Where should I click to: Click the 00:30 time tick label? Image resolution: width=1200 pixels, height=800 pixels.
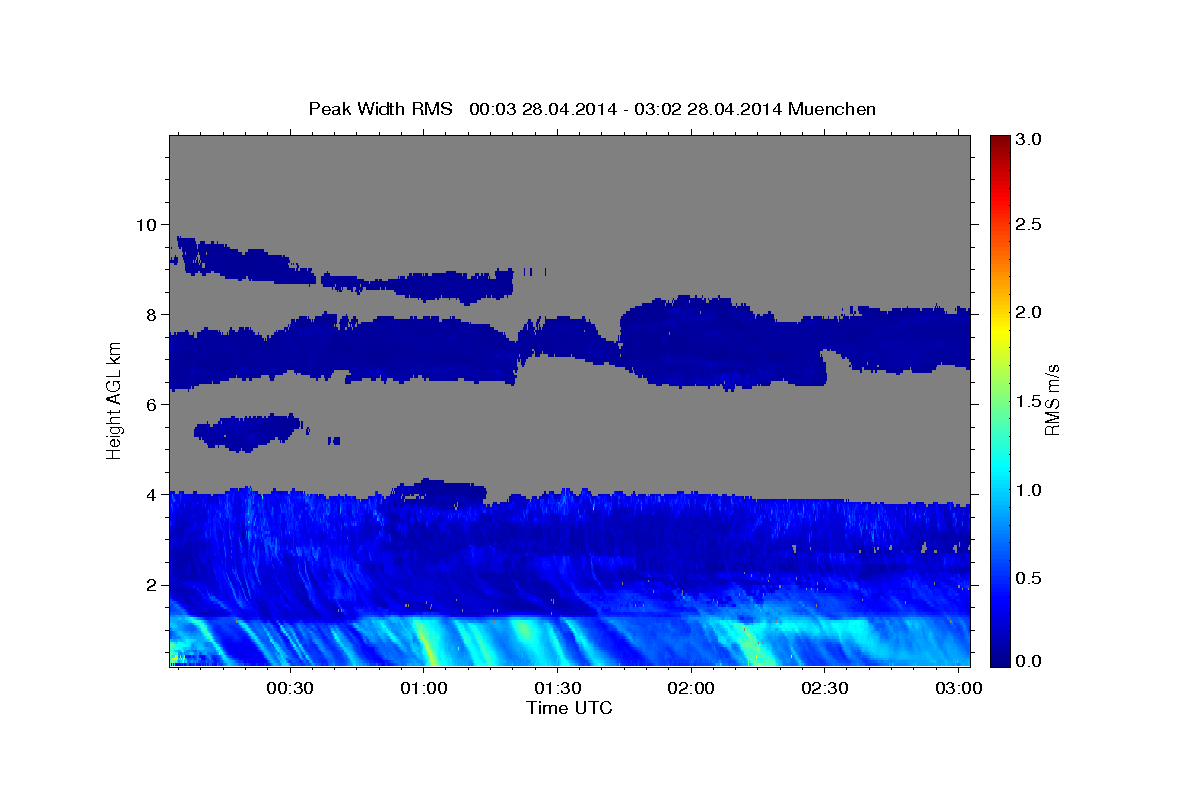[x=290, y=689]
